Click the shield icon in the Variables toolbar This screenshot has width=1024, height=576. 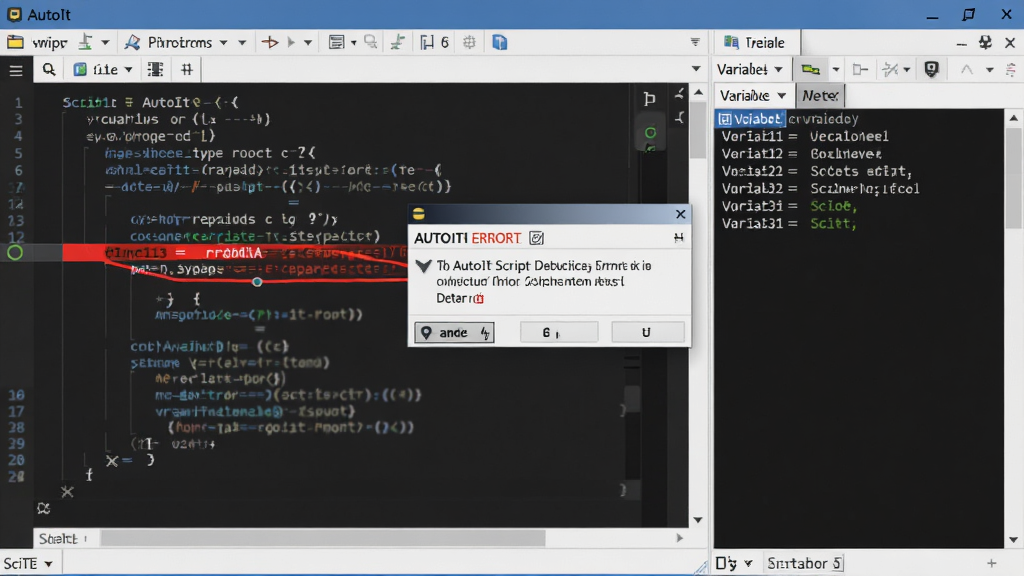(x=931, y=69)
